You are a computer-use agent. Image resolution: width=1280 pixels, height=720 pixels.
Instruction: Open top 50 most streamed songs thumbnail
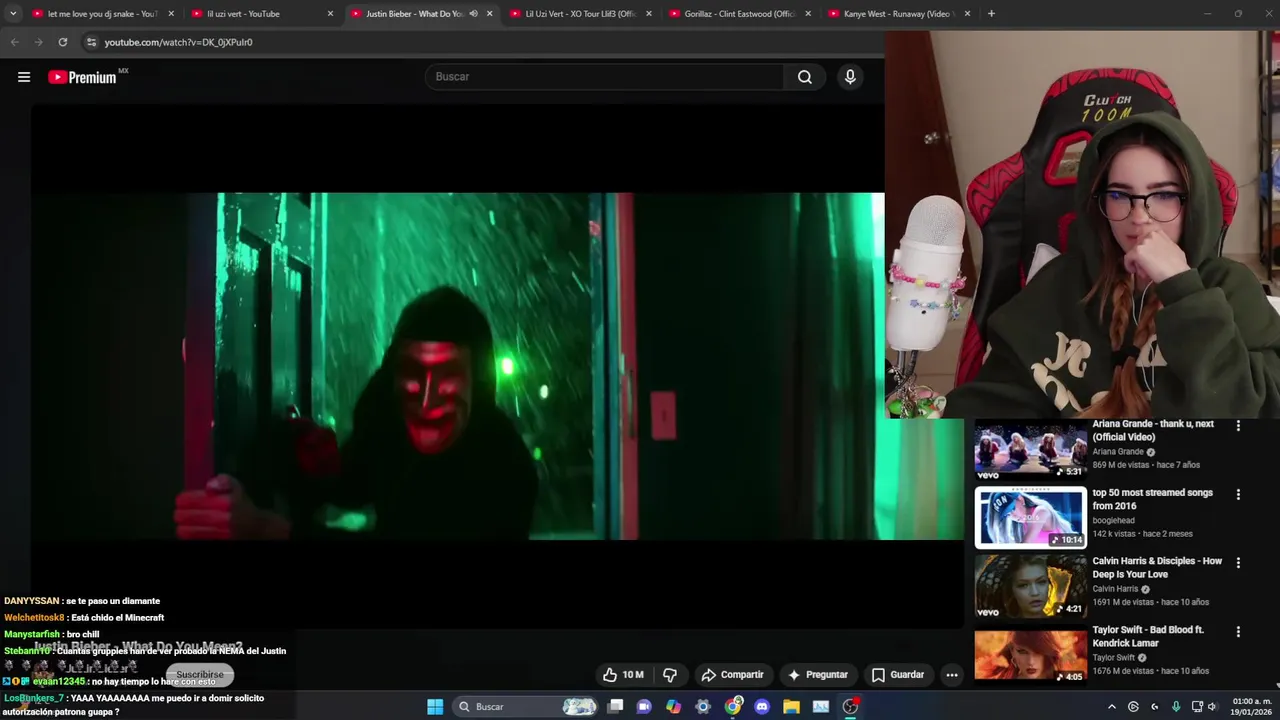(x=1031, y=518)
